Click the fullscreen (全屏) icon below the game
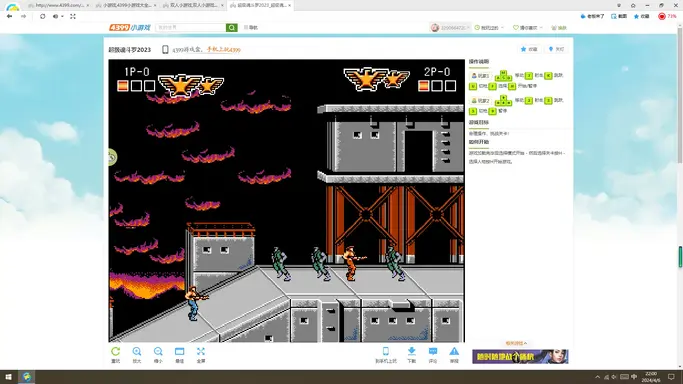The height and width of the screenshot is (384, 683). point(201,351)
